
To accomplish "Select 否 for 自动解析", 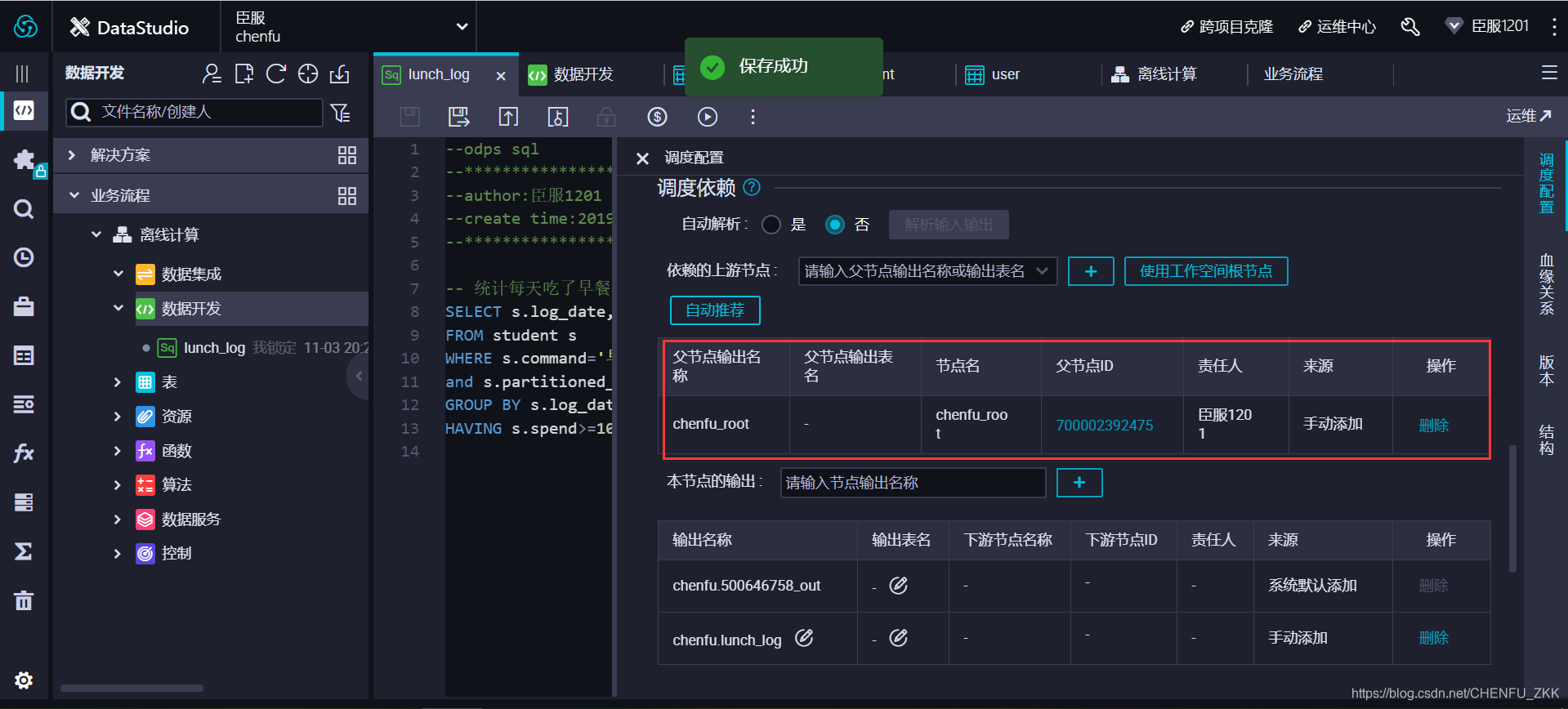I will pyautogui.click(x=834, y=225).
